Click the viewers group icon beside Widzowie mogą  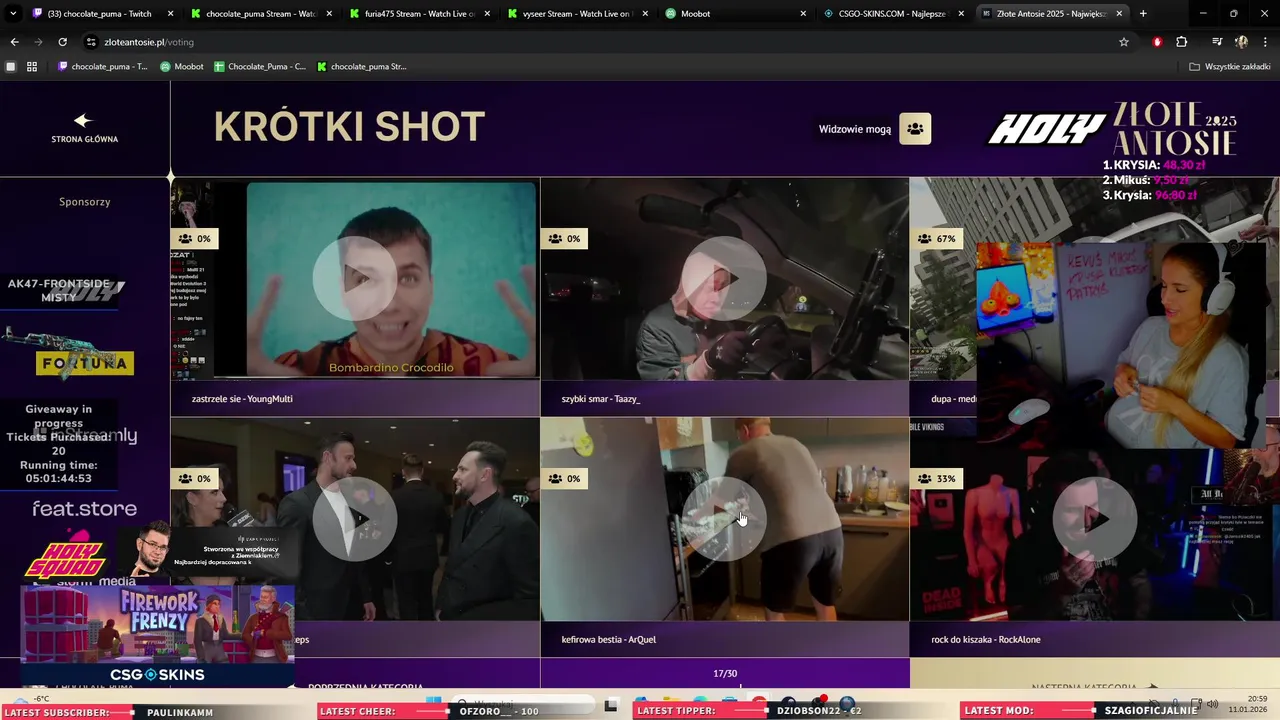pyautogui.click(x=915, y=129)
